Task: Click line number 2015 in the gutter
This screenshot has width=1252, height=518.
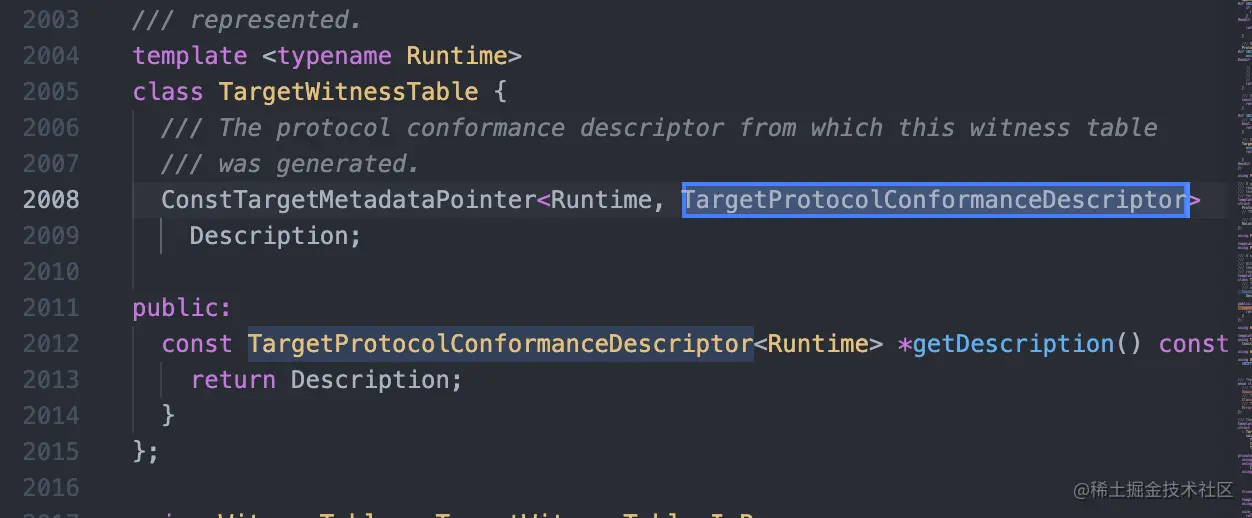Action: (x=51, y=452)
